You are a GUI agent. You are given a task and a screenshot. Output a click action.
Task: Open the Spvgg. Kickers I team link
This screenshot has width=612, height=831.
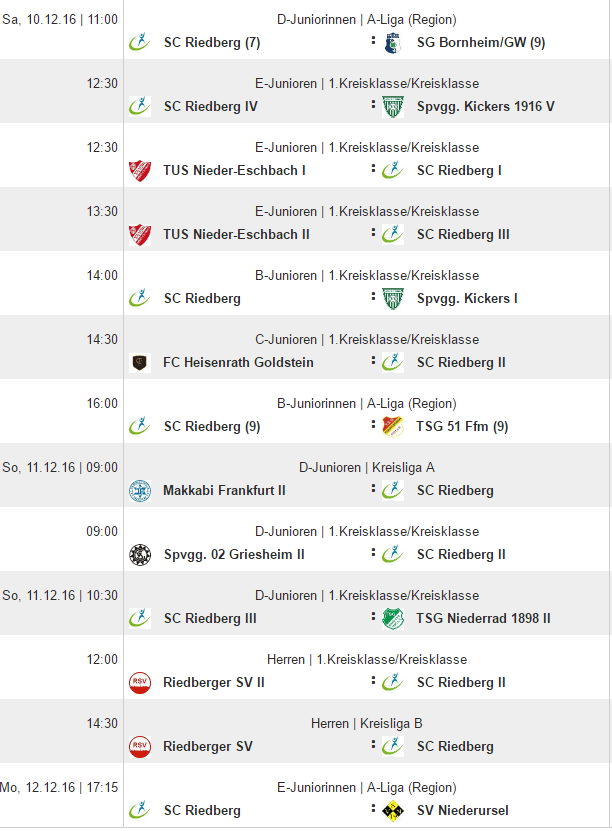[467, 298]
